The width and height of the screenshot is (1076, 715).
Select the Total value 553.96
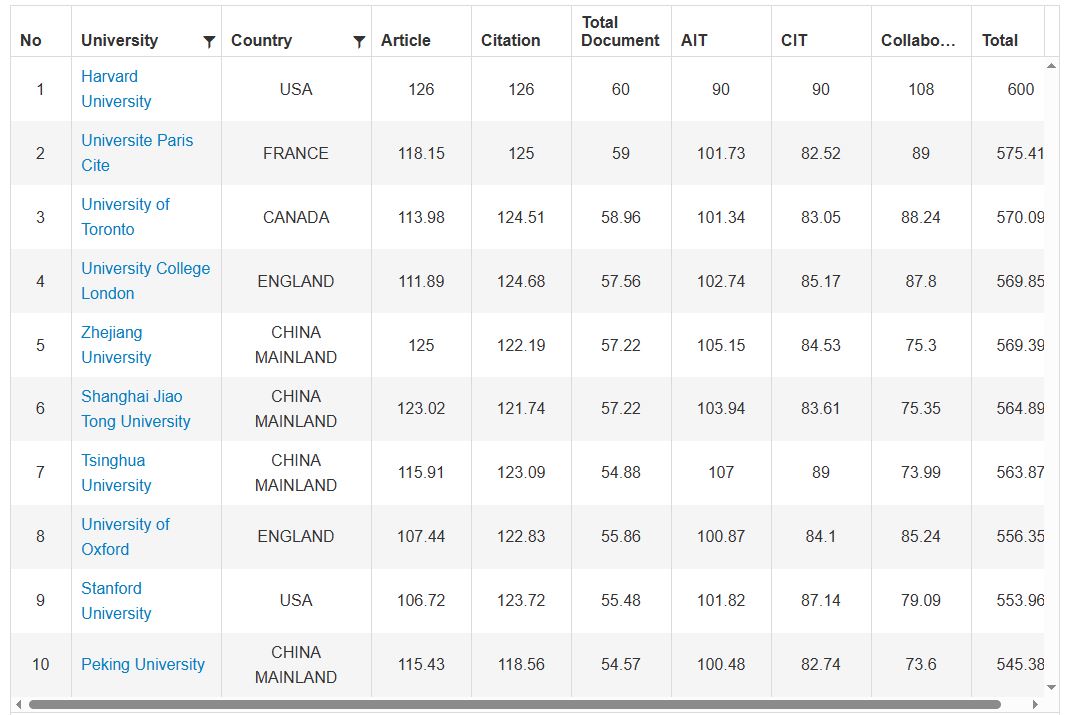tap(1020, 600)
